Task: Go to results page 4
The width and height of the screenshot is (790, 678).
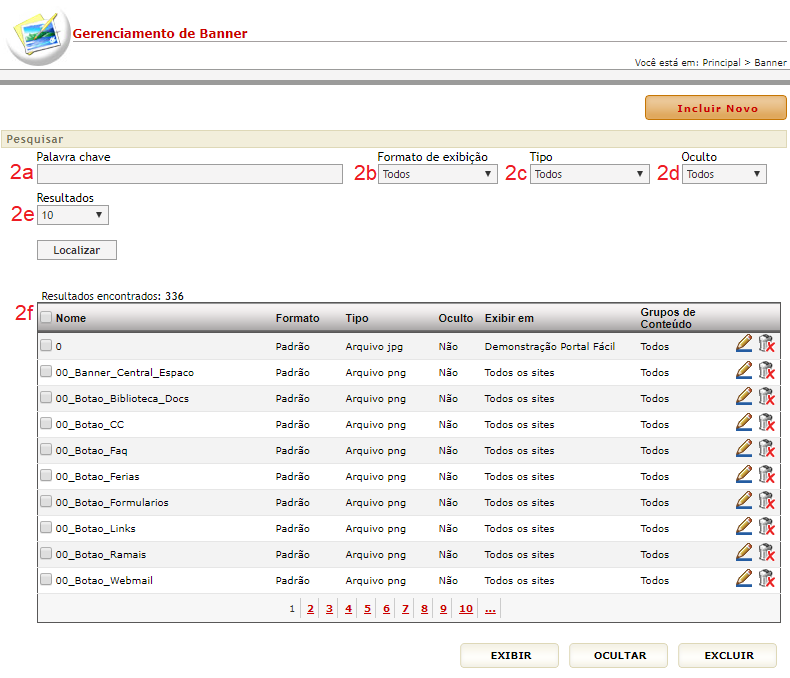Action: click(x=348, y=608)
